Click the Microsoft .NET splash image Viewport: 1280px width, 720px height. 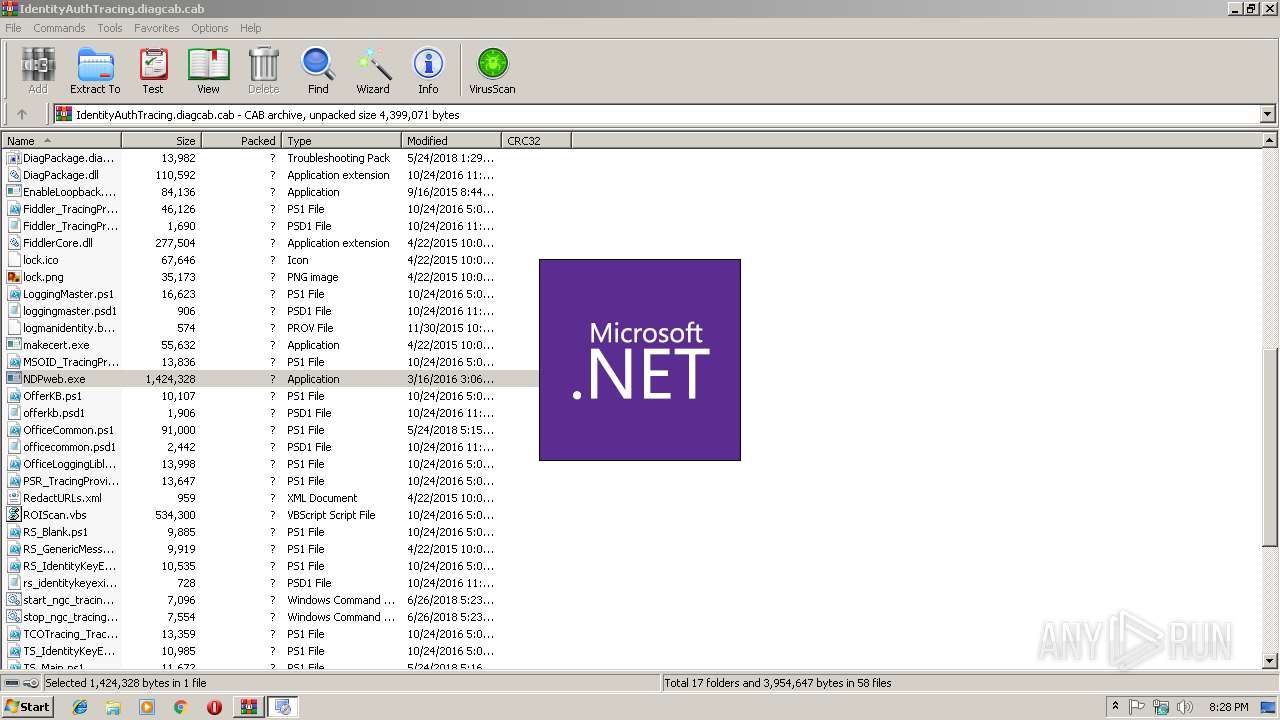(x=640, y=360)
